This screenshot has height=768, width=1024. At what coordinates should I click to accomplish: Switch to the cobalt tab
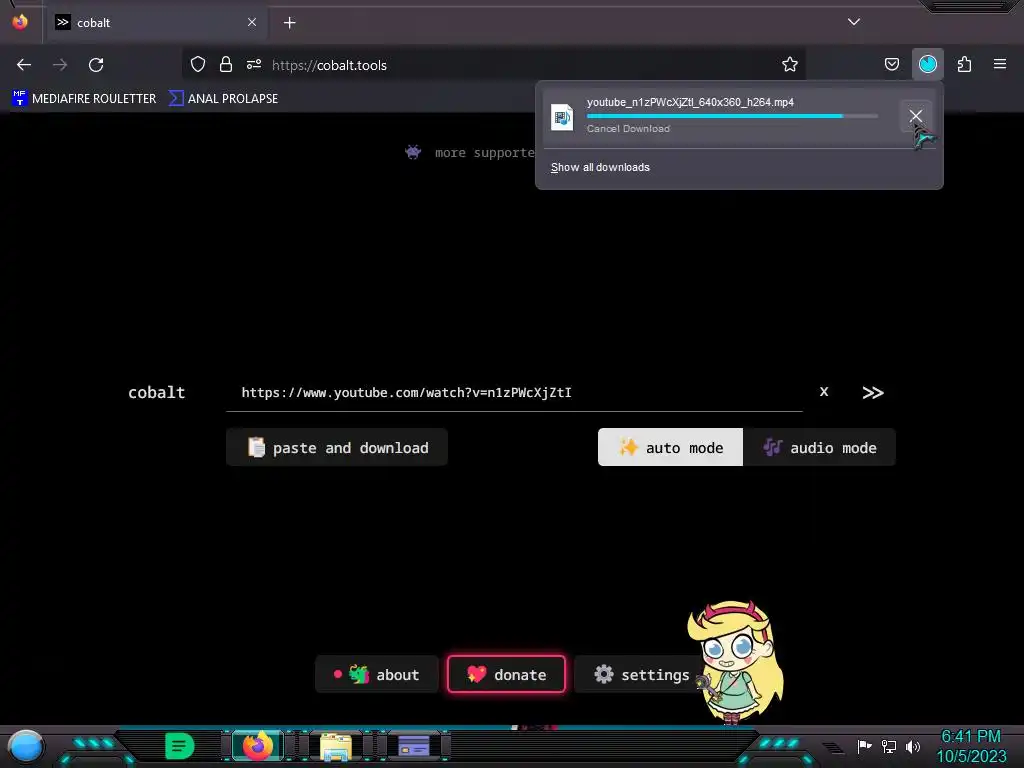(x=155, y=23)
